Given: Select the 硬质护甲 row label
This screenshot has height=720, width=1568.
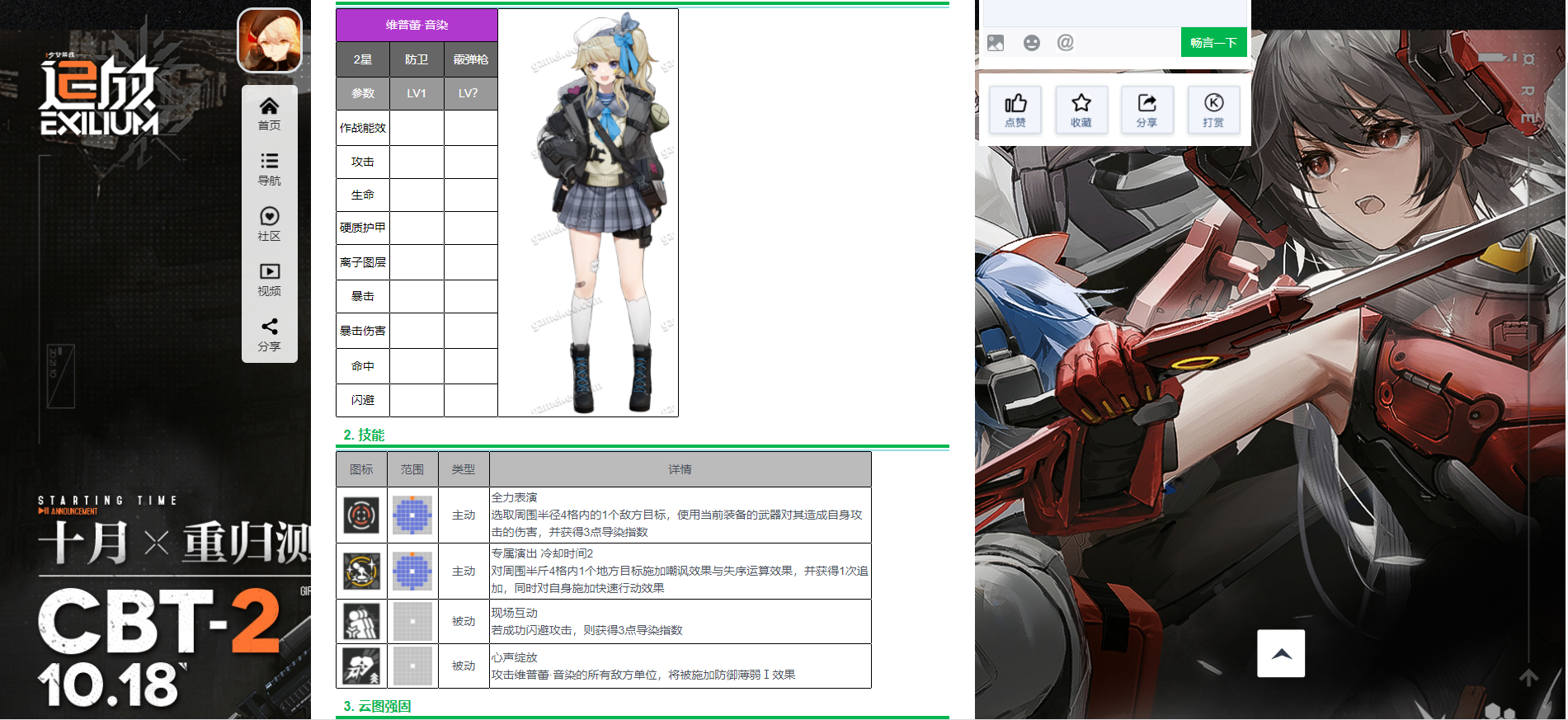Looking at the screenshot, I should click(x=363, y=228).
